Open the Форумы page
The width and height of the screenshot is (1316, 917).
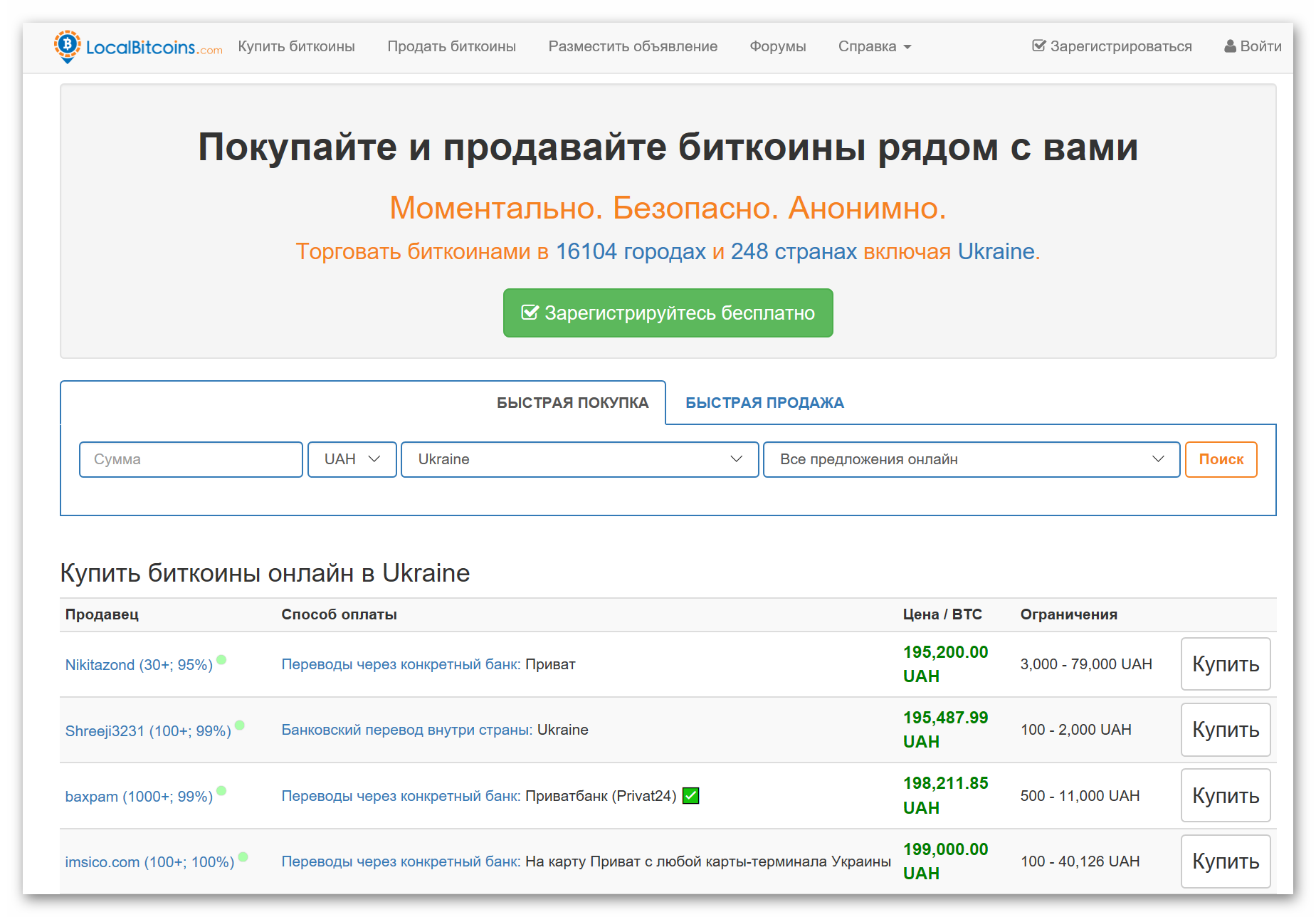777,46
